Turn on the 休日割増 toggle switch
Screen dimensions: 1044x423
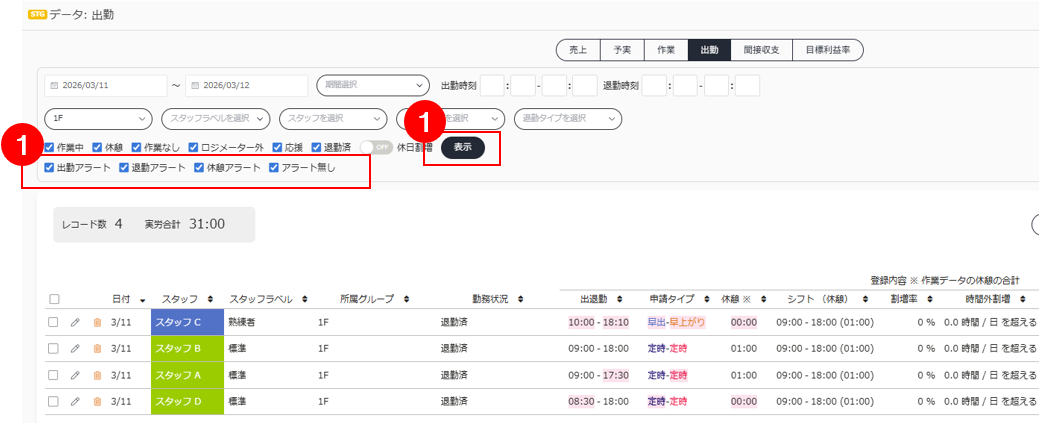click(x=376, y=147)
